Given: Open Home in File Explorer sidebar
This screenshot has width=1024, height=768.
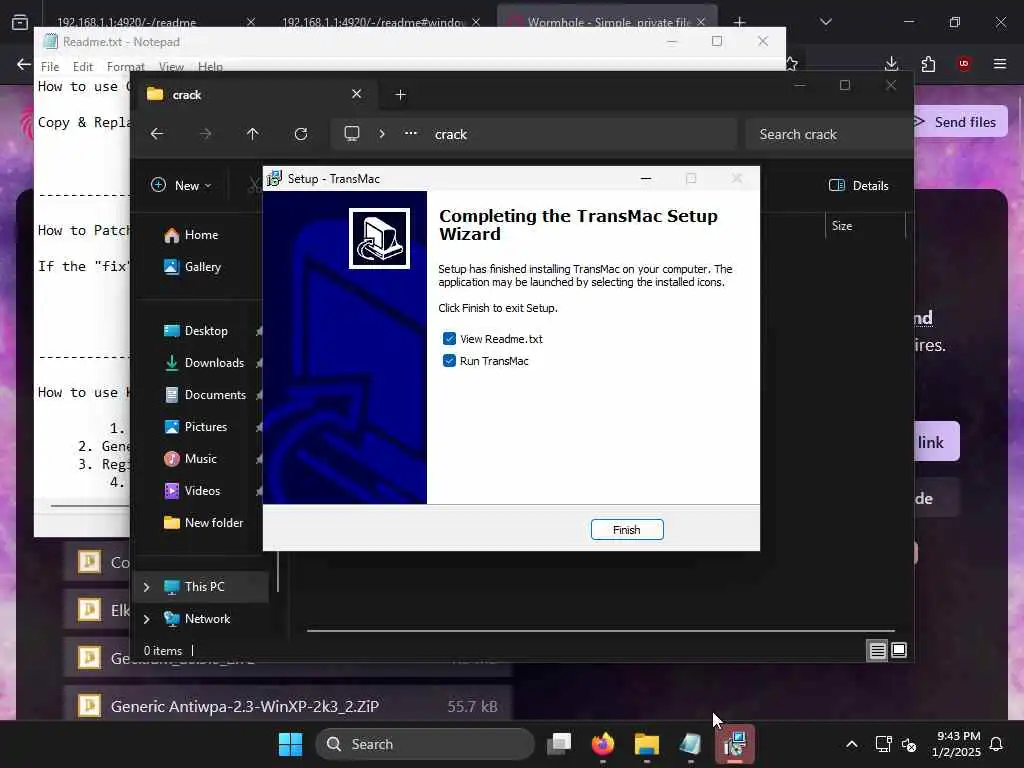Looking at the screenshot, I should (x=200, y=234).
